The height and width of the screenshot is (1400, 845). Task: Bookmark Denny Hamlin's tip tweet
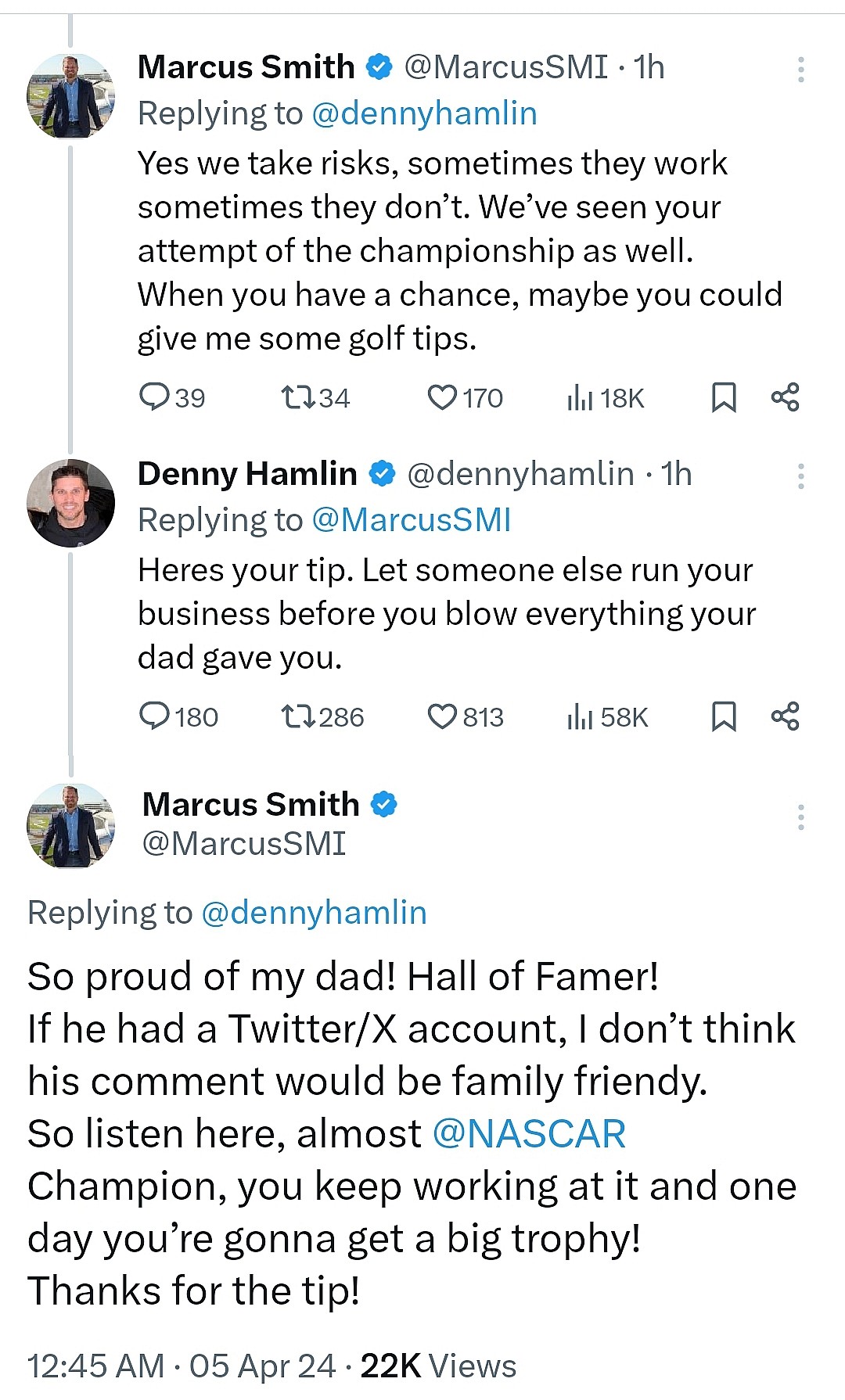pos(724,716)
